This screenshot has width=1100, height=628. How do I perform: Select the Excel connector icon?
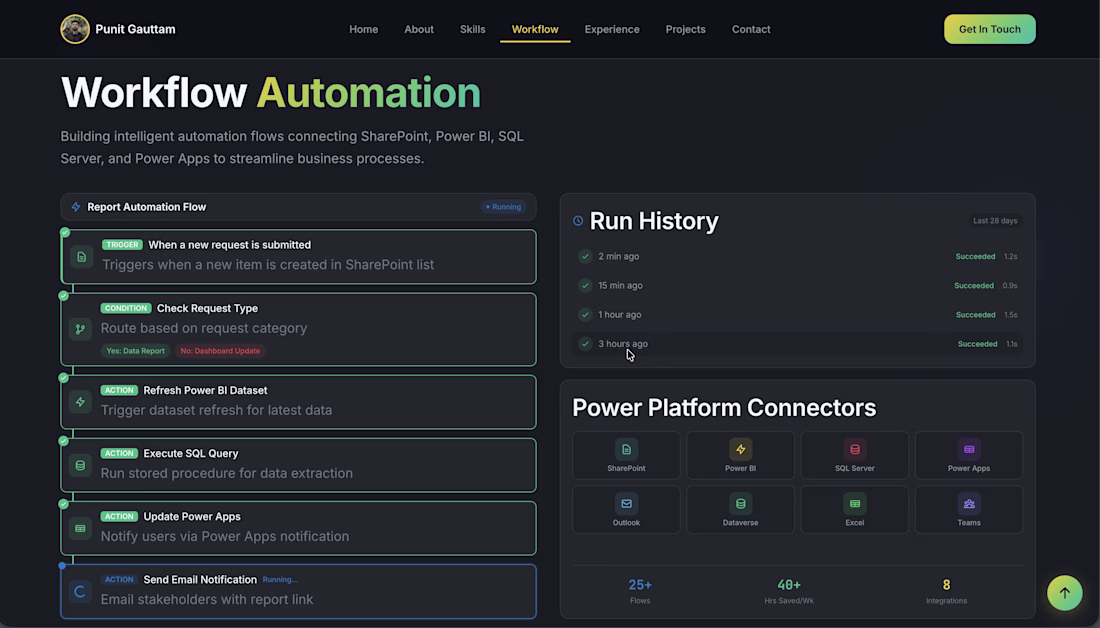coord(854,504)
